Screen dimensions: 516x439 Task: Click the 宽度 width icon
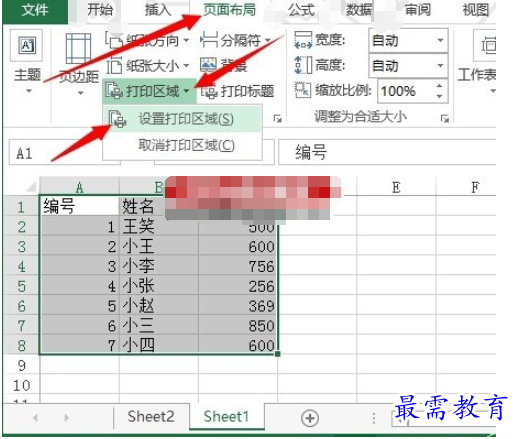coord(303,40)
